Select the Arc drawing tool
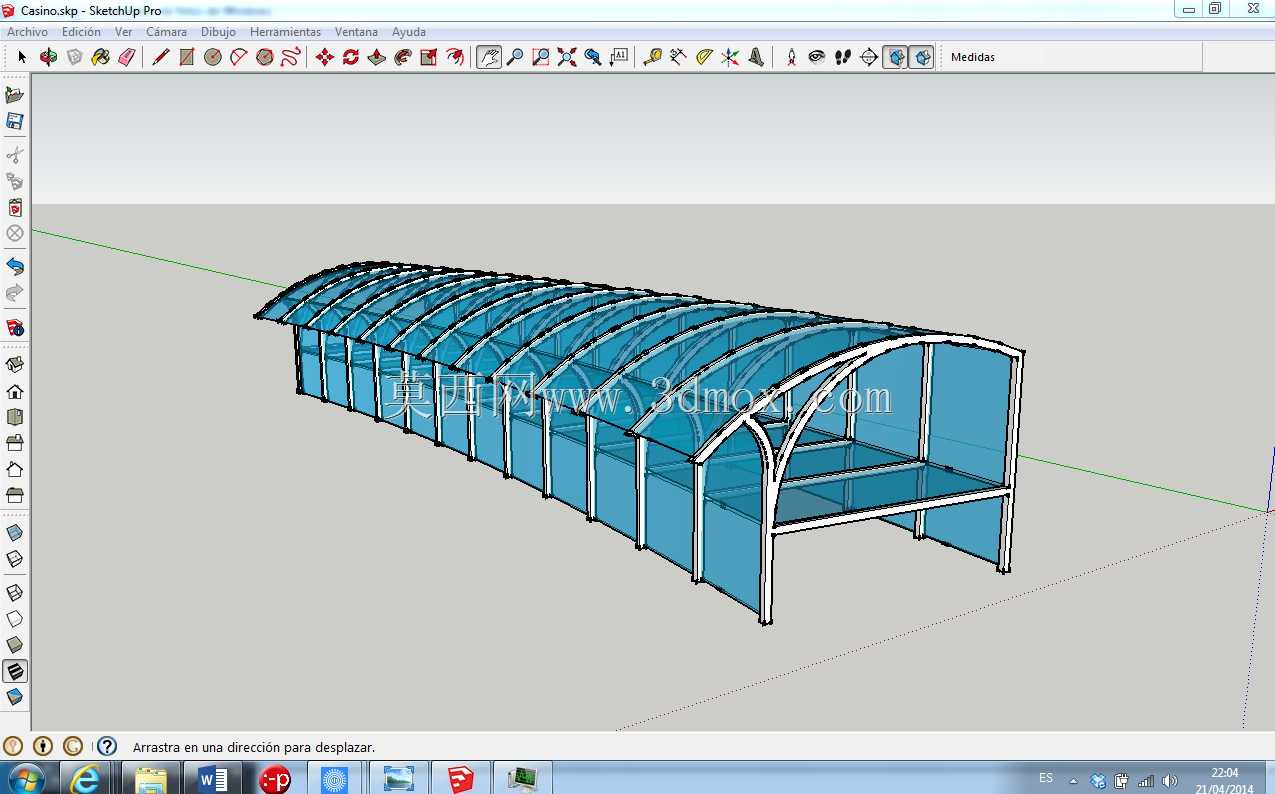 239,57
